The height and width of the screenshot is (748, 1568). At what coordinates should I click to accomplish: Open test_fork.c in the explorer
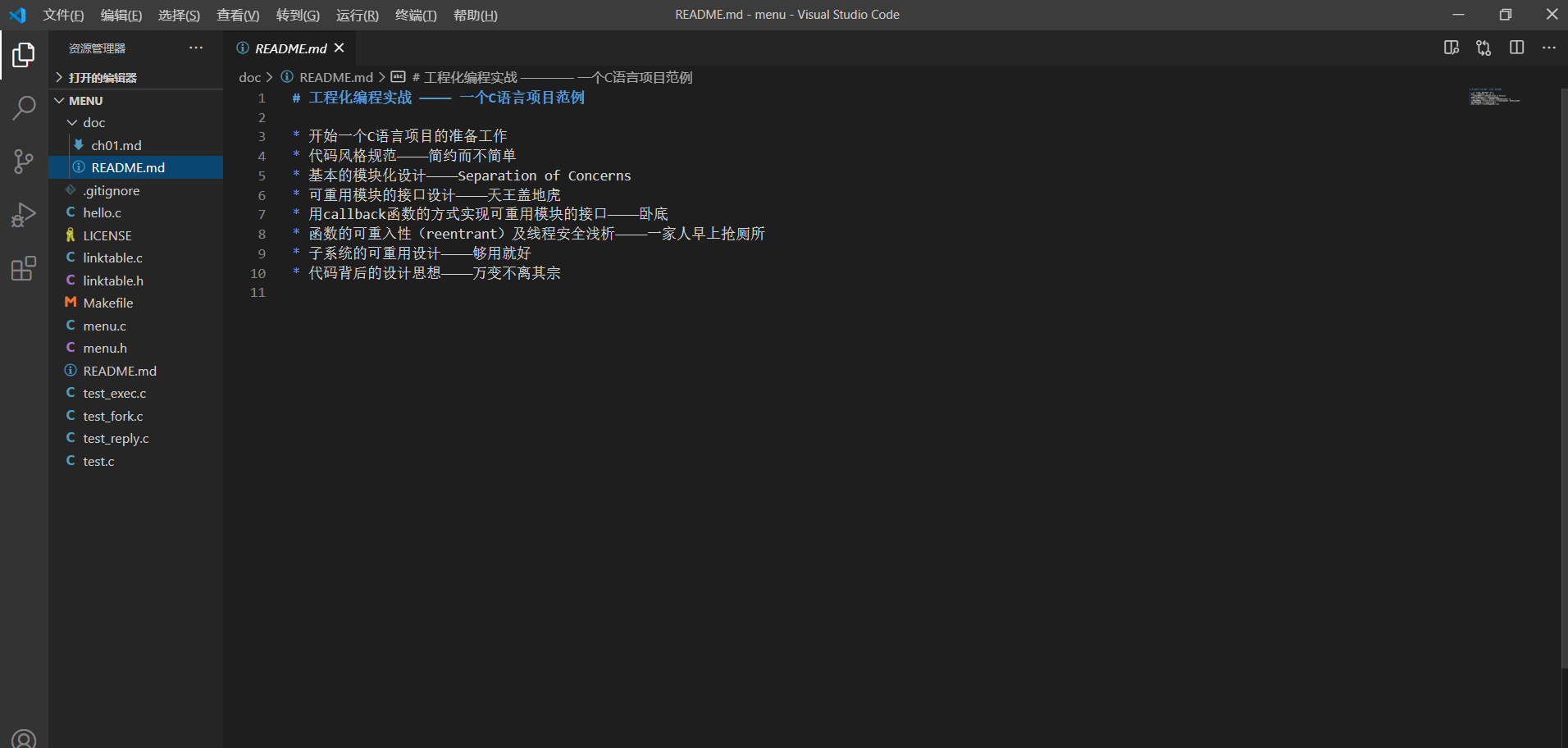(136, 416)
